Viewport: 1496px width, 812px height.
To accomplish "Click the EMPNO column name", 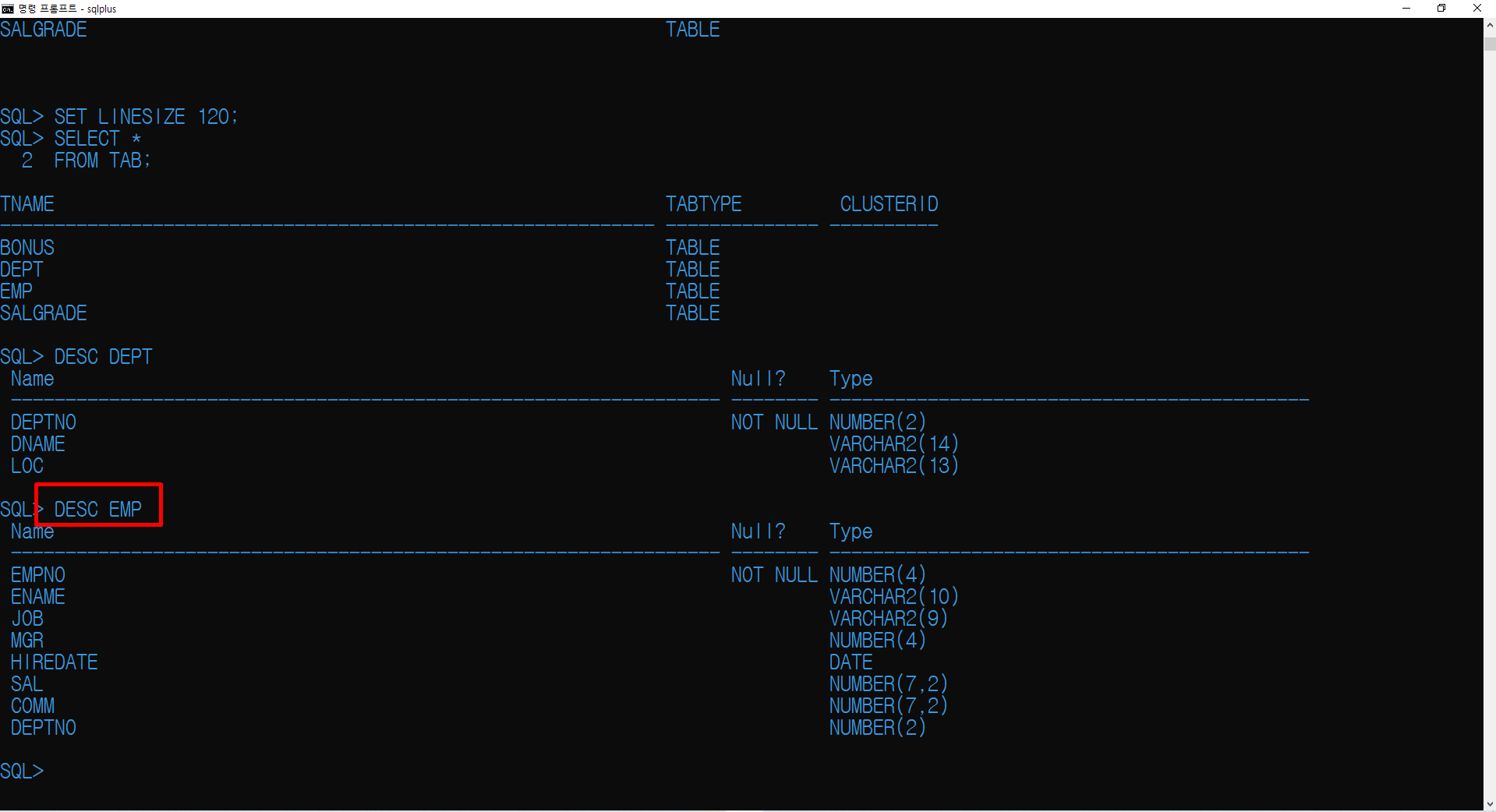I will [x=38, y=575].
